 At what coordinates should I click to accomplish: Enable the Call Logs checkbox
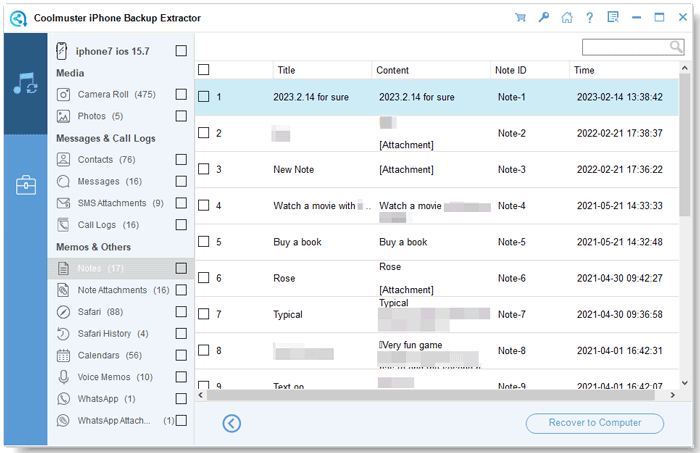point(181,224)
